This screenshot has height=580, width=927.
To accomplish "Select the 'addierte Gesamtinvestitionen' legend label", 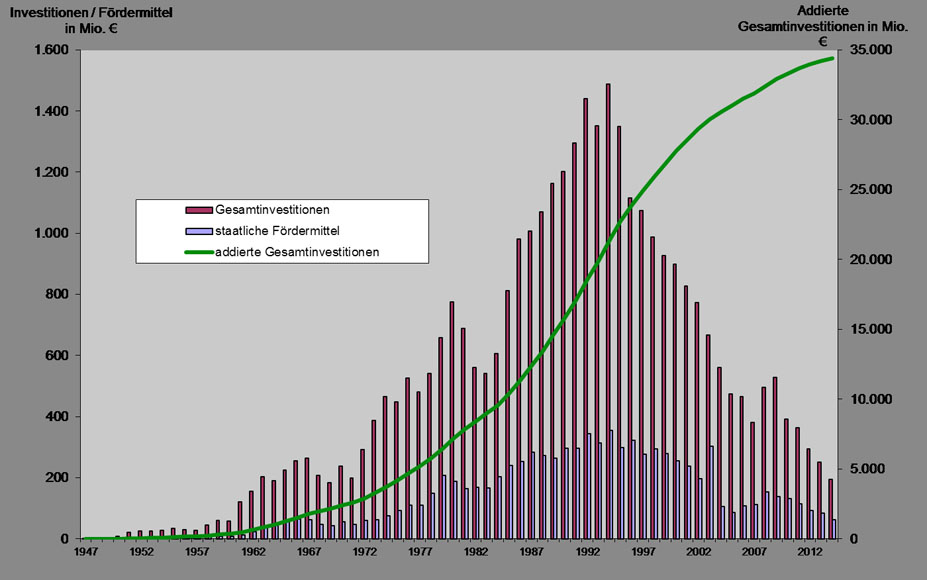I will click(x=297, y=252).
